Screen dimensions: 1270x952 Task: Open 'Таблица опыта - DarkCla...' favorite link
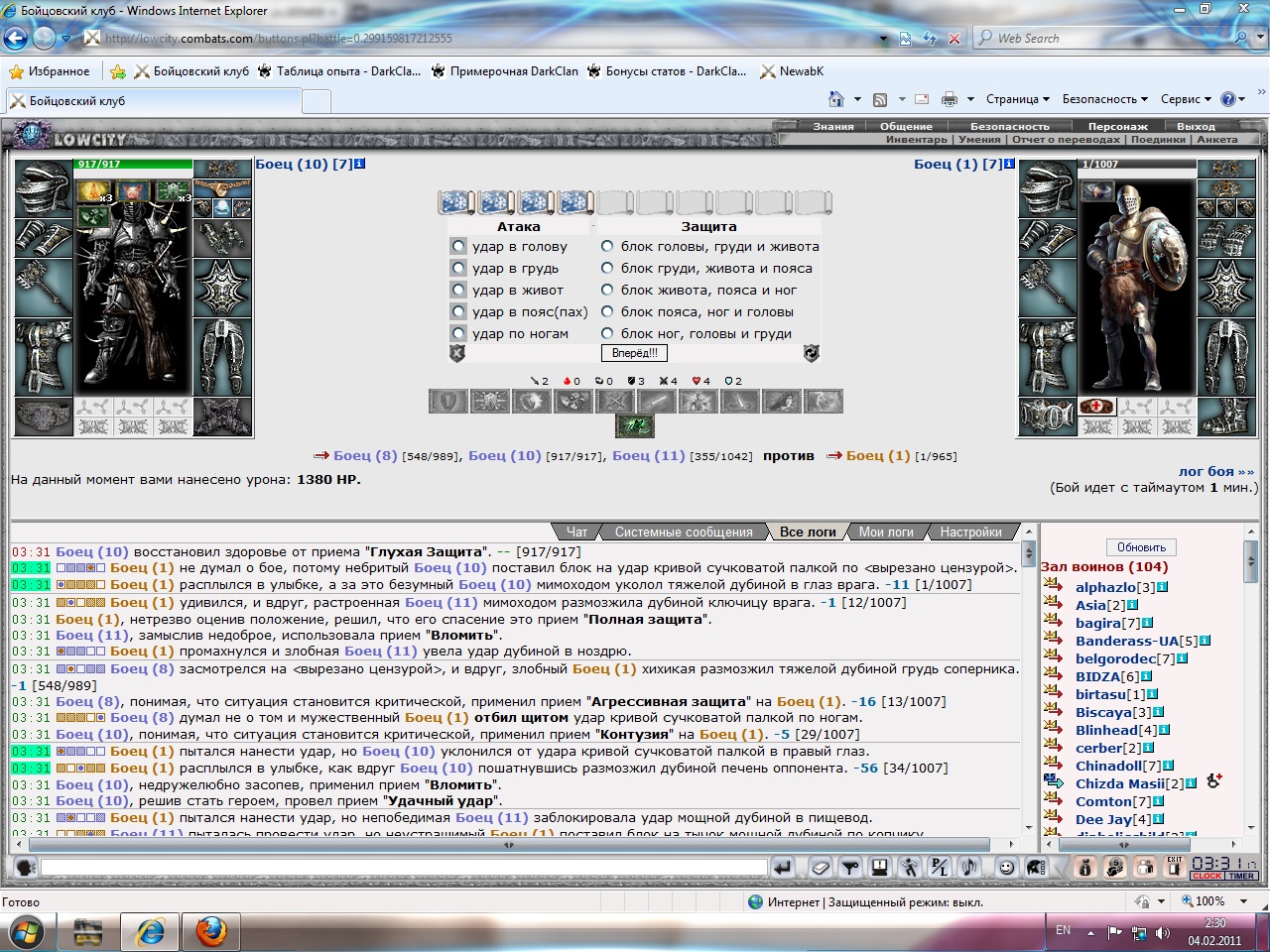[x=338, y=71]
